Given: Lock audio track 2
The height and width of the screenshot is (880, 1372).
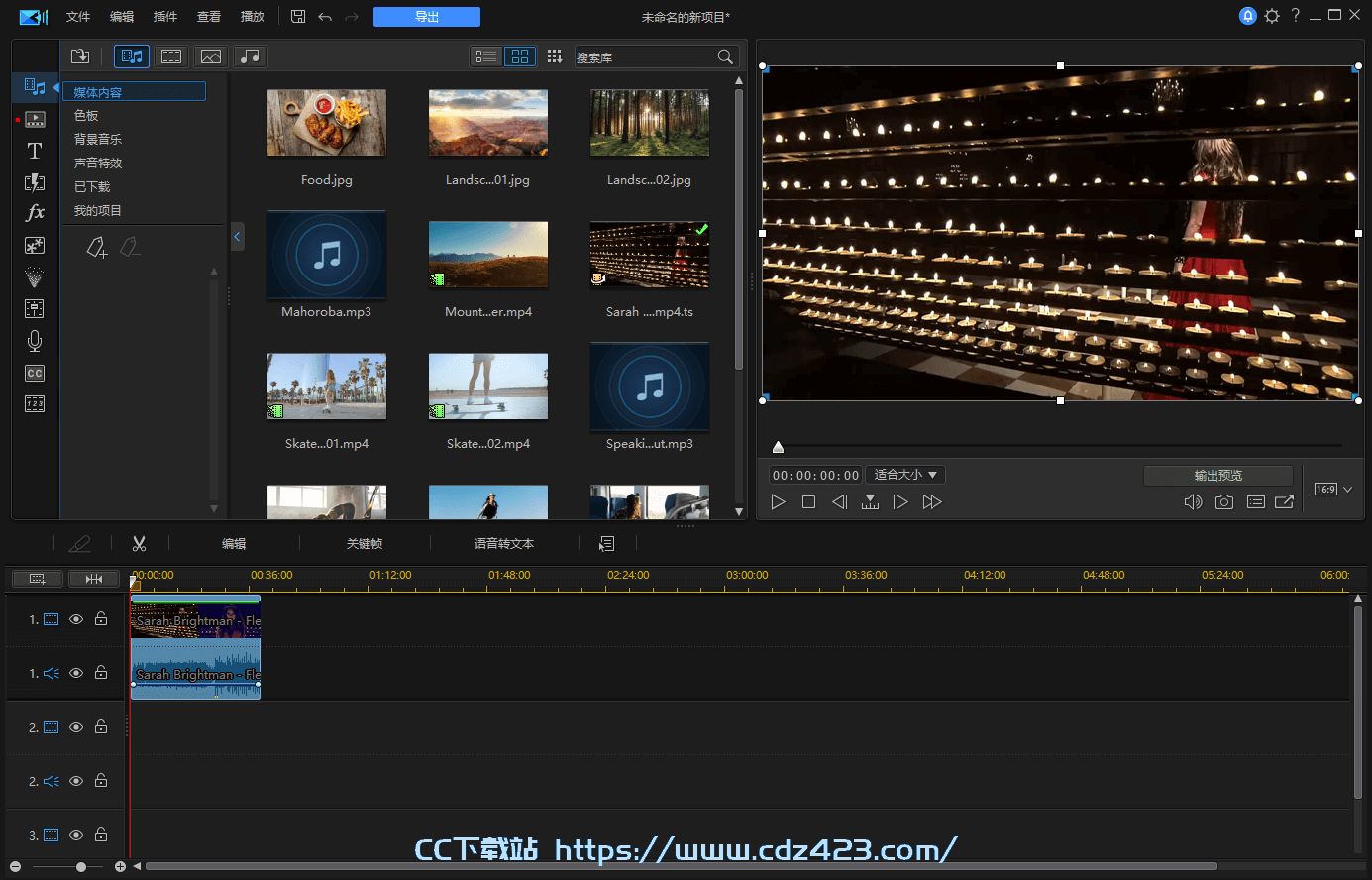Looking at the screenshot, I should point(101,780).
